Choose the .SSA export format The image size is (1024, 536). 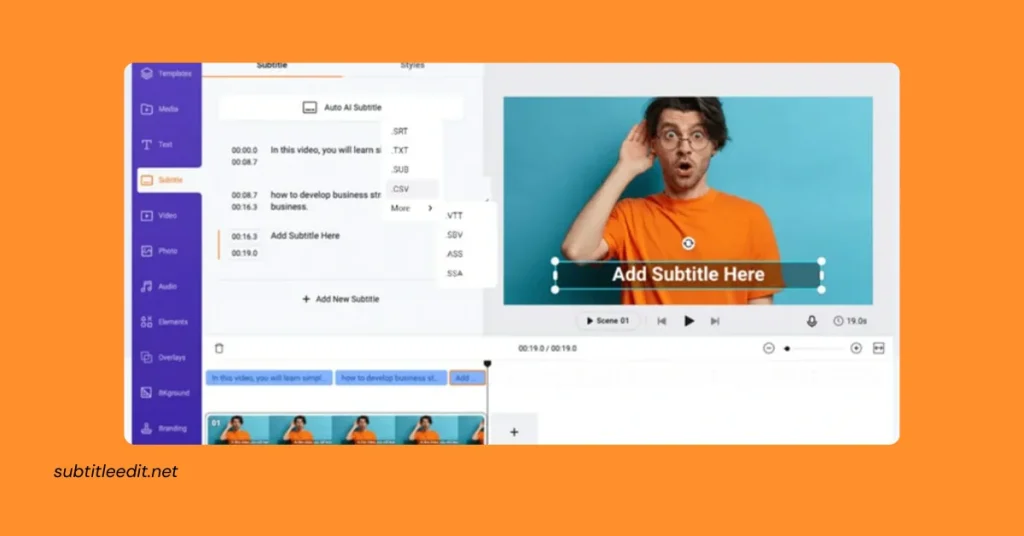point(455,274)
